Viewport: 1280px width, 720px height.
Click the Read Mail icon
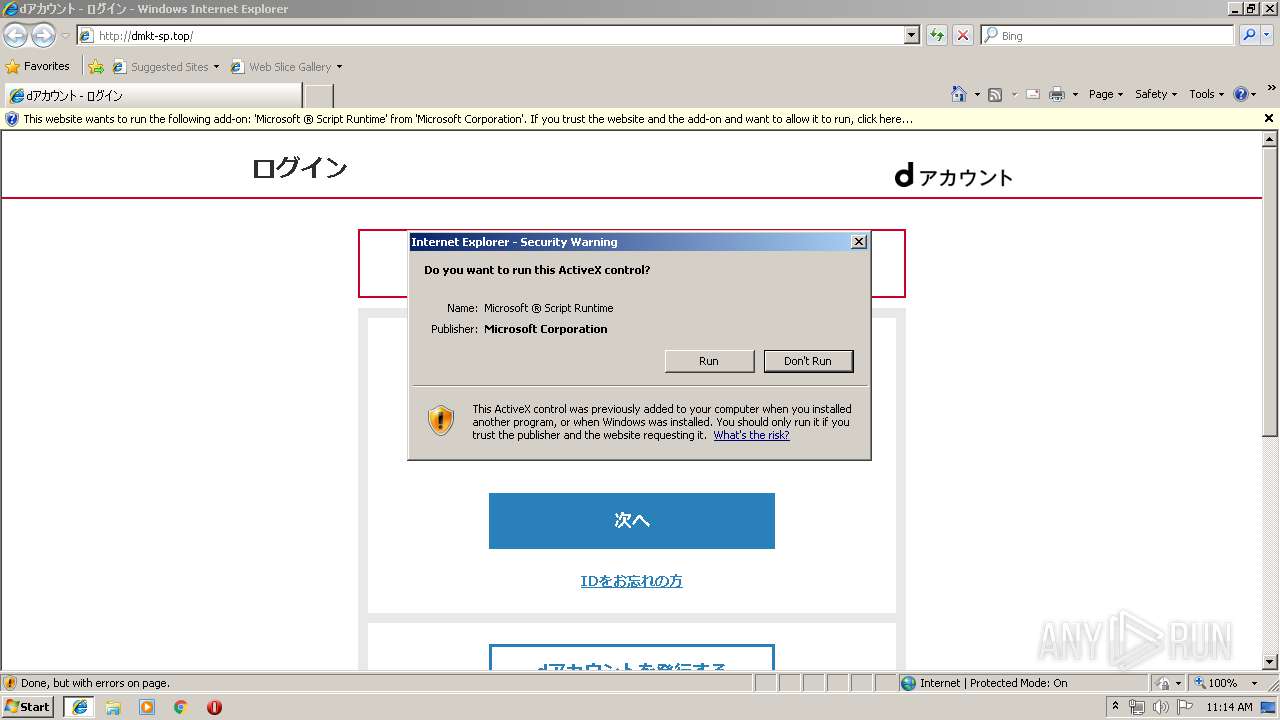(1032, 94)
